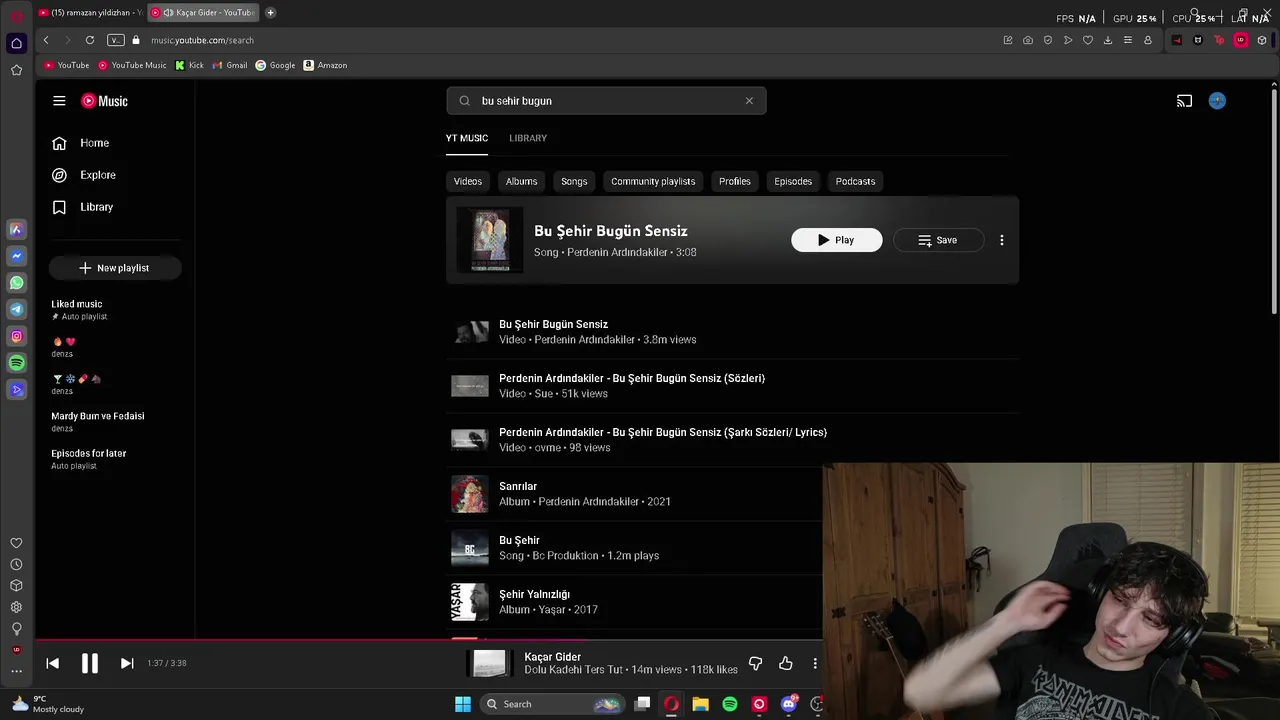Filter results by Podcasts

(855, 181)
